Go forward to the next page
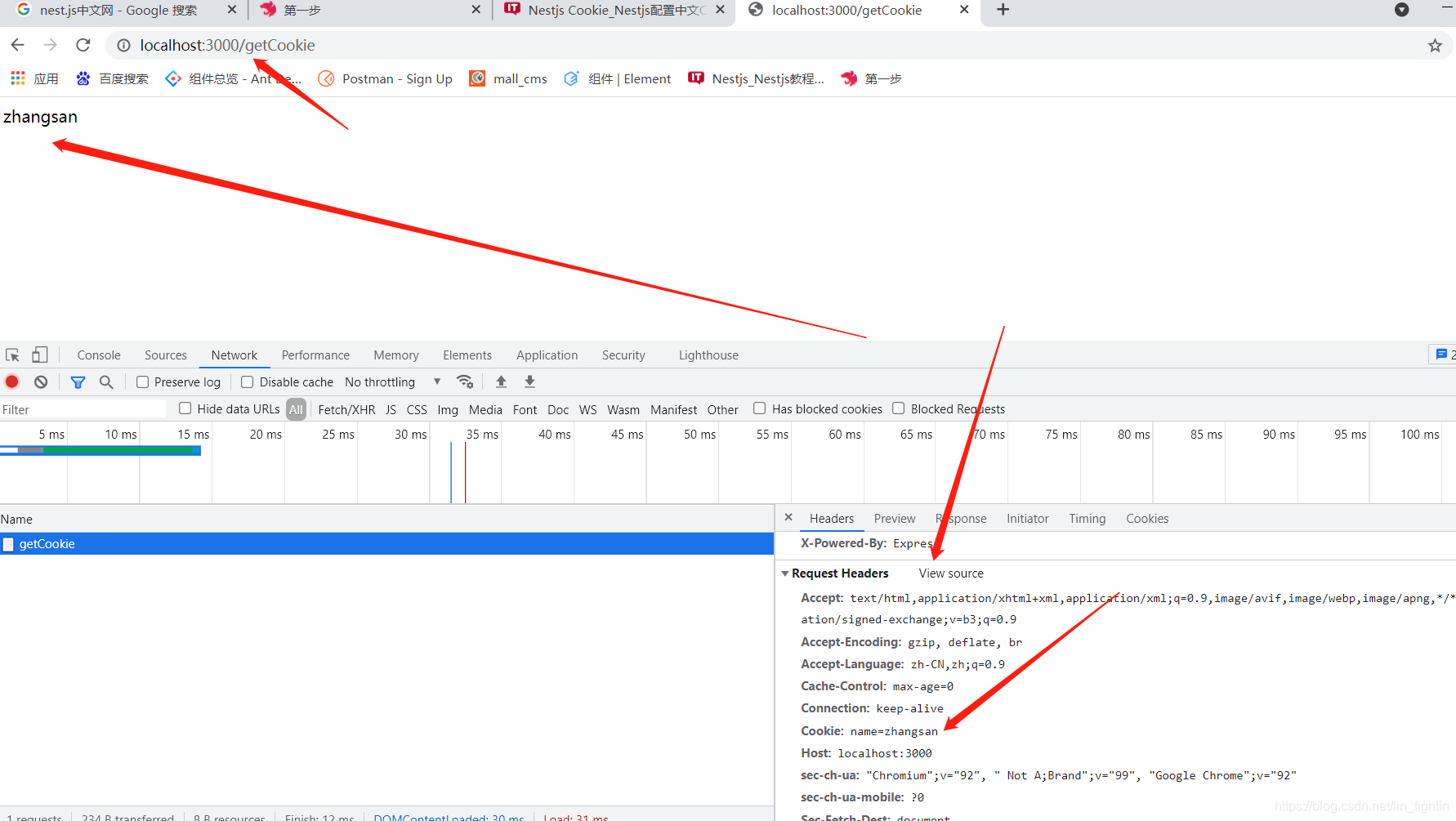Screen dimensions: 1456x821 click(51, 45)
